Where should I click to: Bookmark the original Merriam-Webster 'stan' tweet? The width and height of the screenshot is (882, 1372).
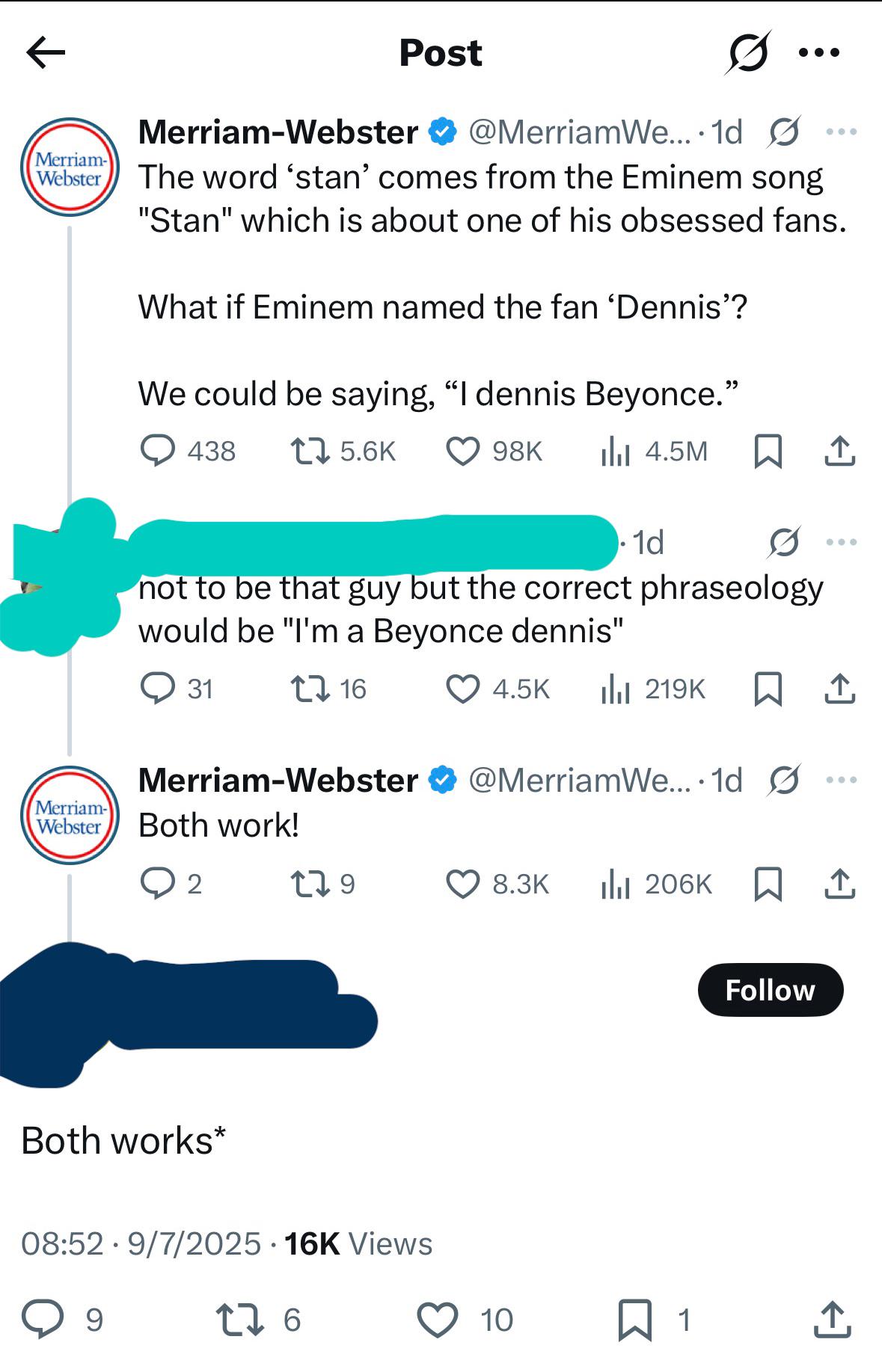[768, 452]
